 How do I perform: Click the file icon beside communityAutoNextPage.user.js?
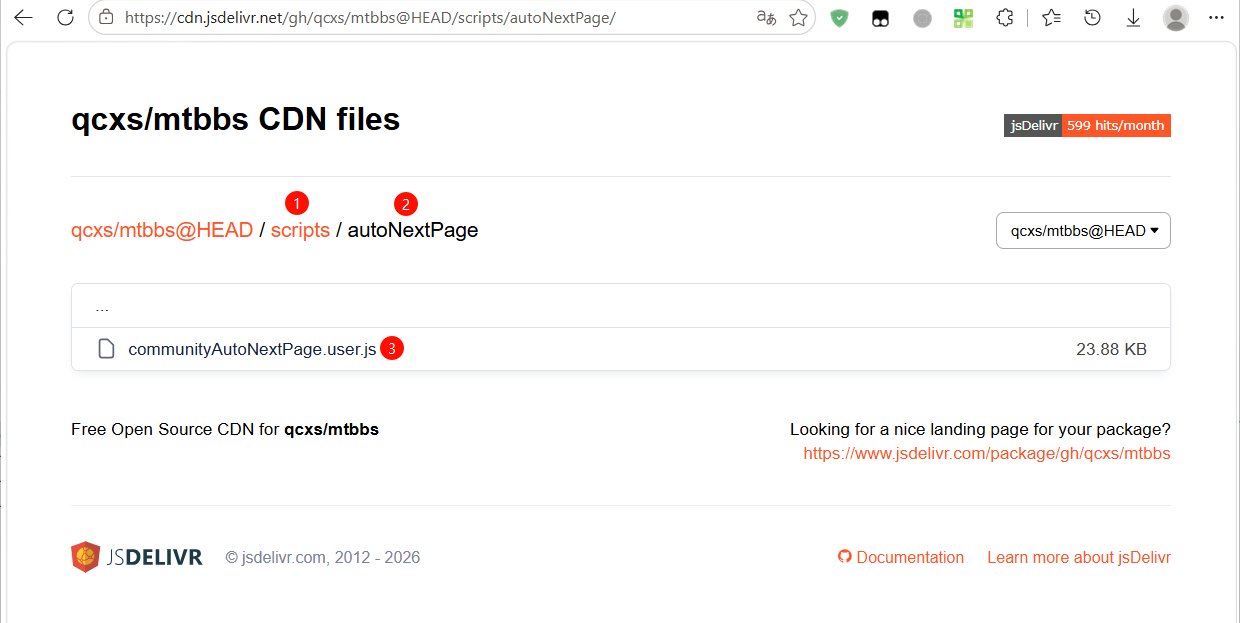click(106, 349)
